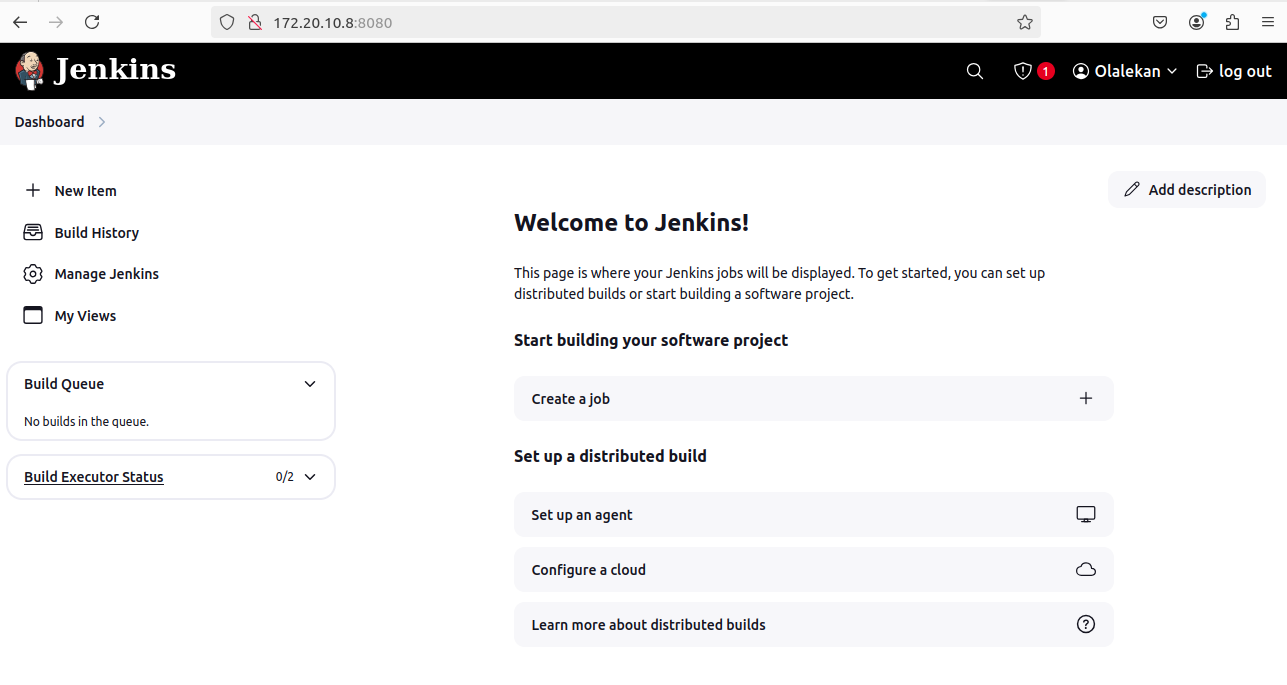
Task: Click the Add description button
Action: tap(1187, 190)
